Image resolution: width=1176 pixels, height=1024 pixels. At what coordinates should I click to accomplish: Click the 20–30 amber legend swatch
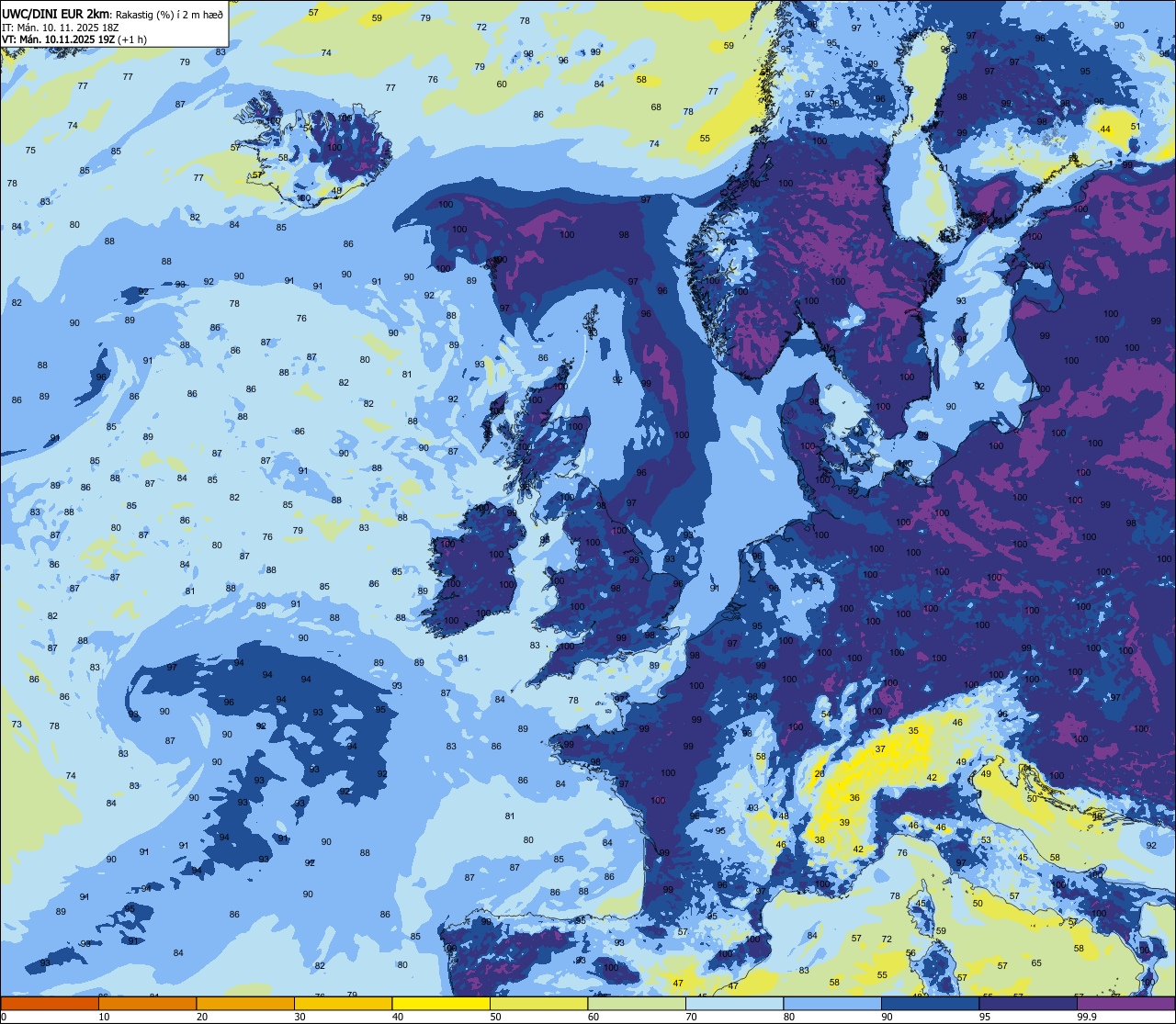coord(245,1003)
